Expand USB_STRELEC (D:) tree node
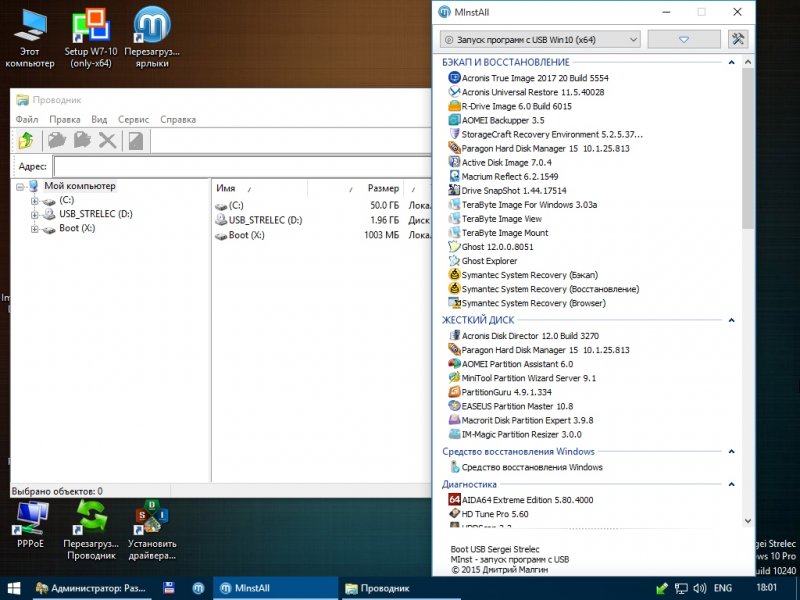The image size is (800, 600). 34,215
